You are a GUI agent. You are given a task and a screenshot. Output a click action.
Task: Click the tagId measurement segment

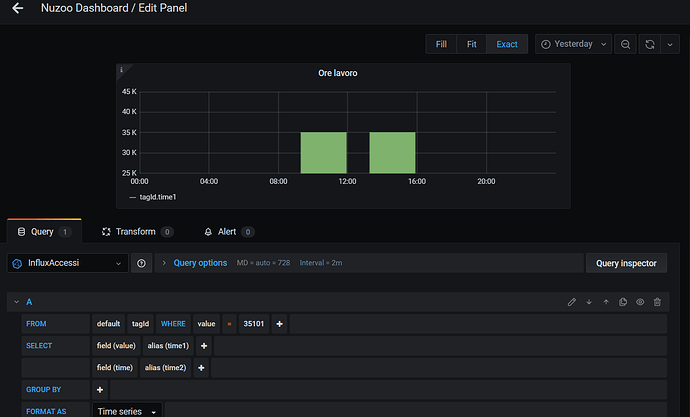pos(140,324)
